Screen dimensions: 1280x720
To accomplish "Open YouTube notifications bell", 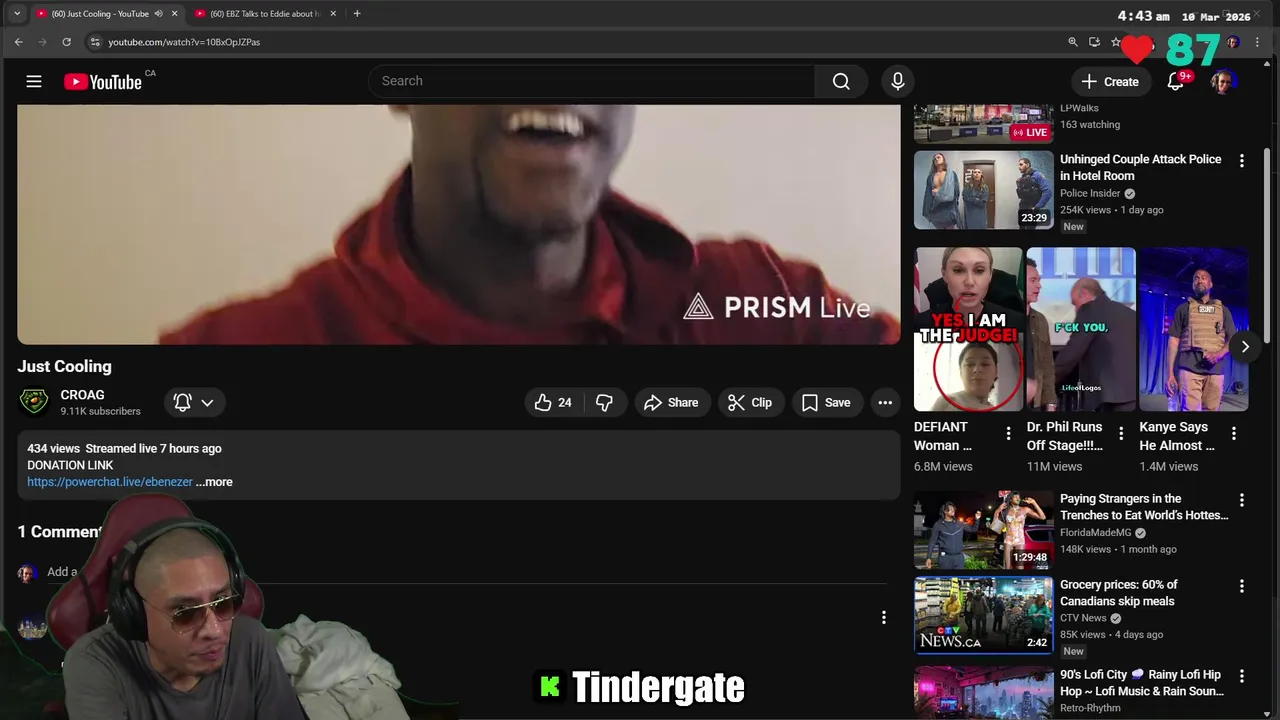I will (1176, 81).
